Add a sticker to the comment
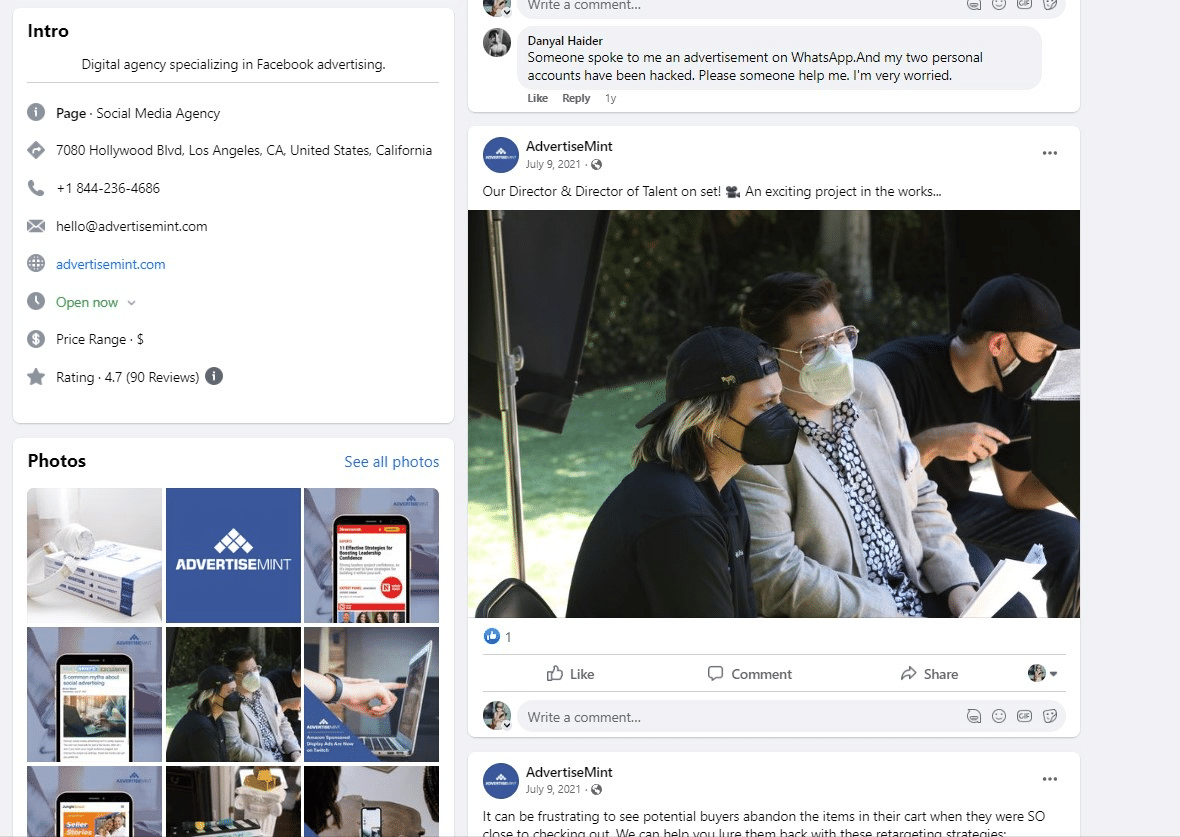The image size is (1180, 837). (1050, 716)
